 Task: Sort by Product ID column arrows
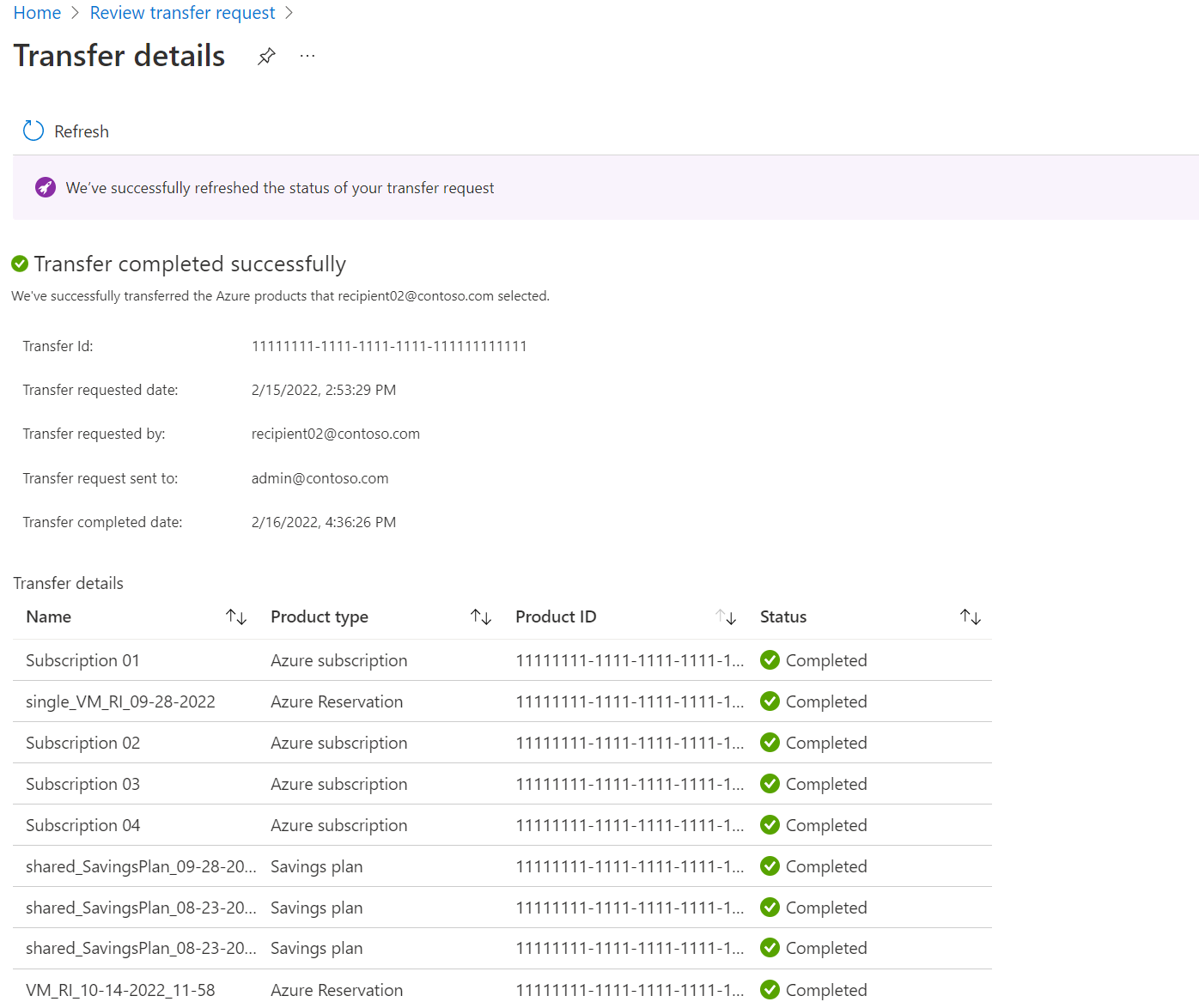[x=726, y=616]
